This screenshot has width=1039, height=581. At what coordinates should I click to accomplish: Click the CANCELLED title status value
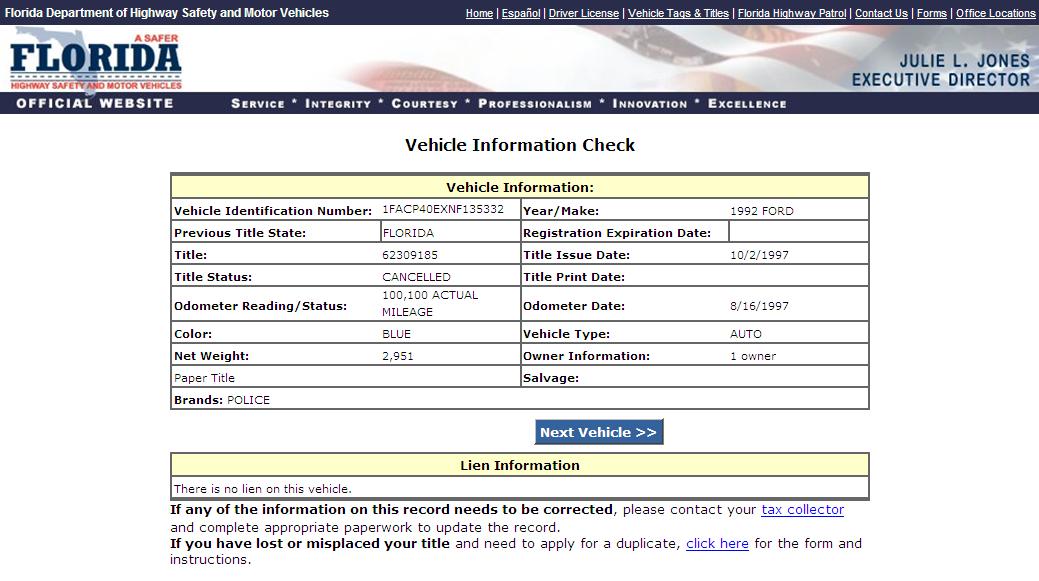(416, 277)
